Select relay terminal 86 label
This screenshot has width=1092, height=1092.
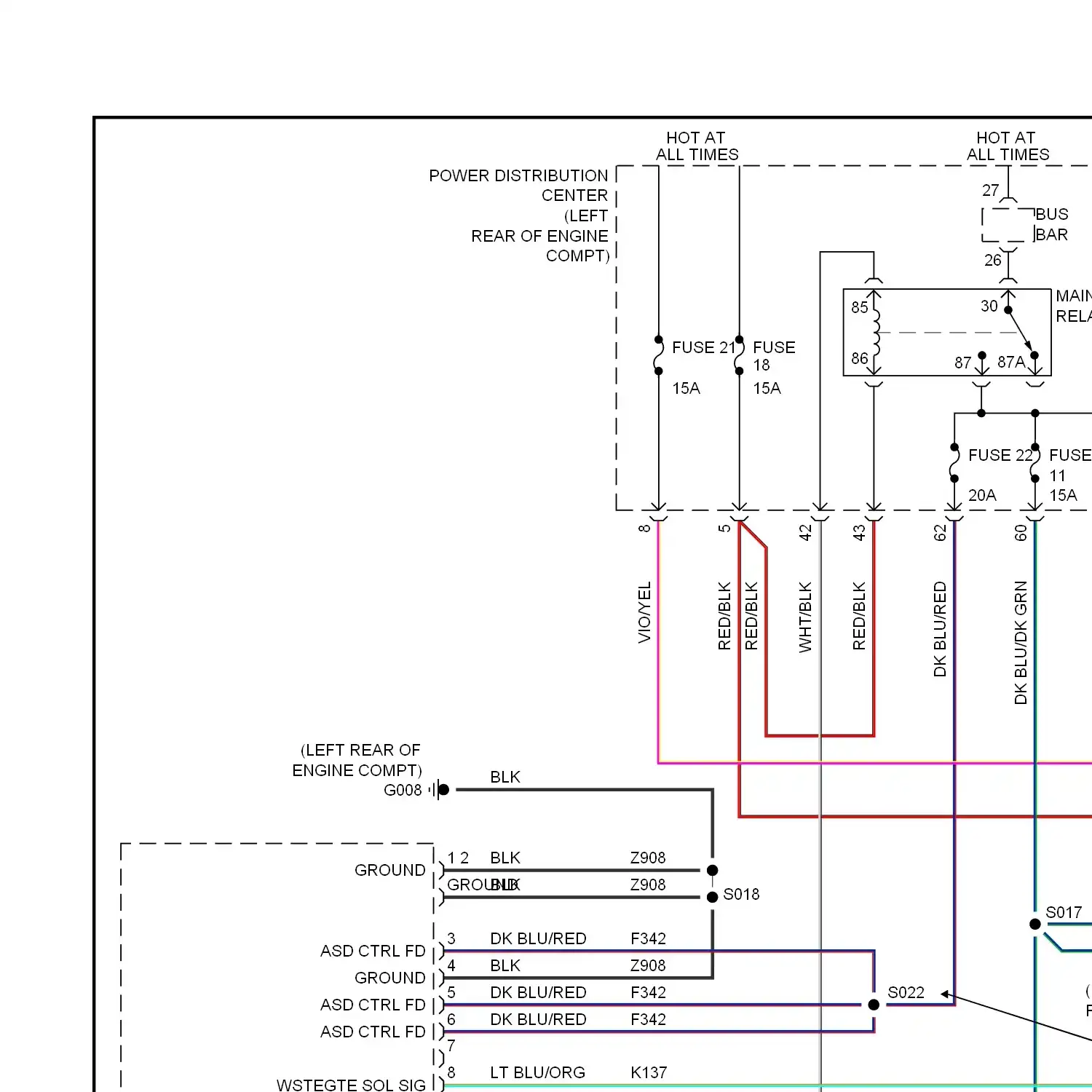point(860,359)
